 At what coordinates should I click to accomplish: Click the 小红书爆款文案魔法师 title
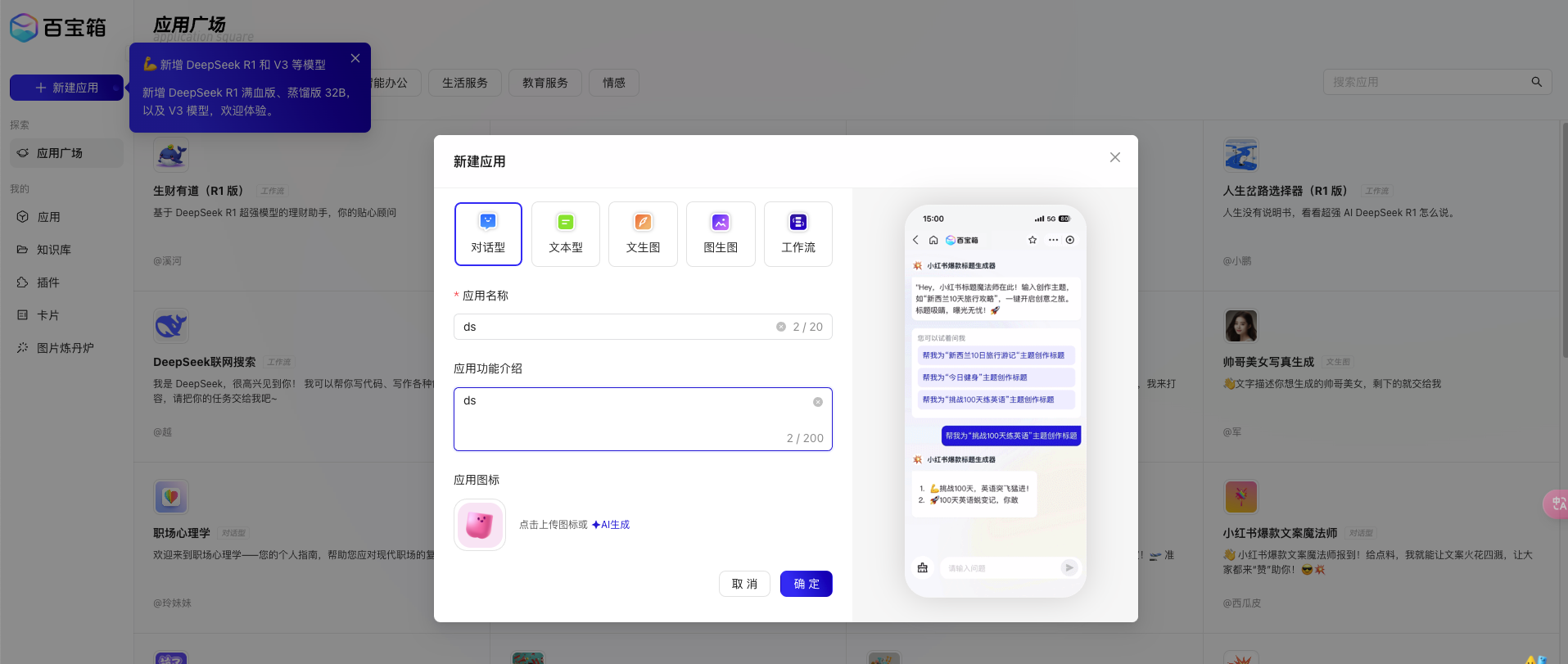point(1280,533)
